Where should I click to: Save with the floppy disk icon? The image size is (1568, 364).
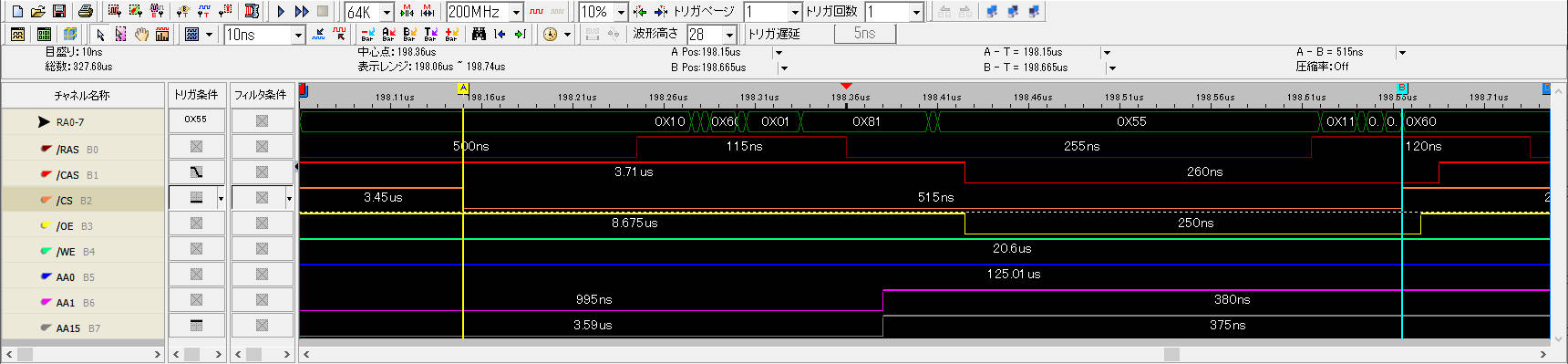59,11
